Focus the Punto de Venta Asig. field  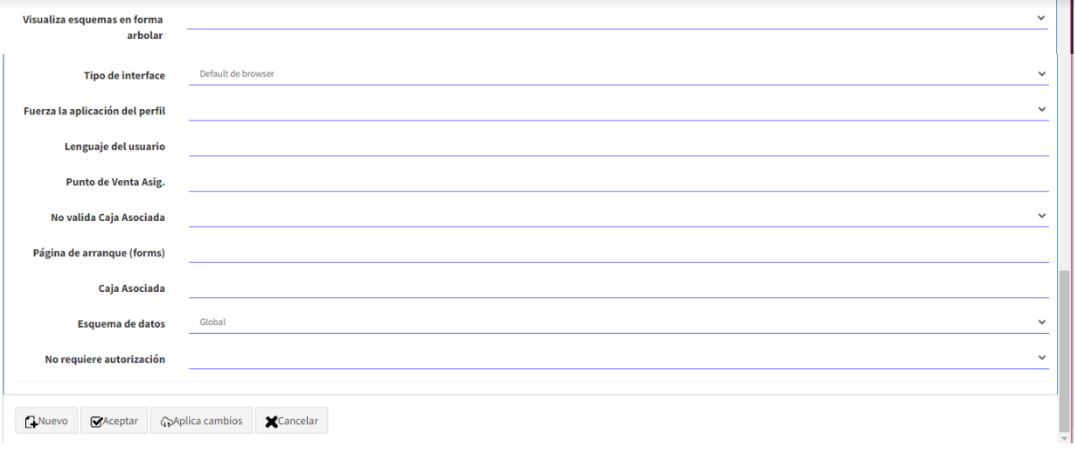tap(618, 181)
